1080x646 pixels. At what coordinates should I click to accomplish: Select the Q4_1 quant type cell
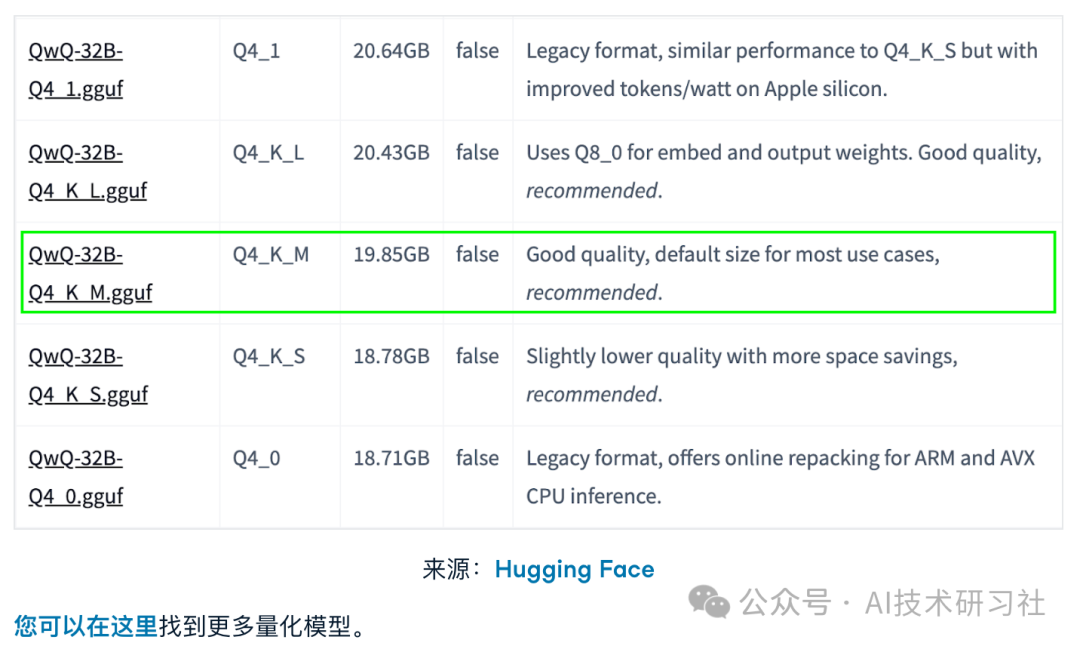click(x=257, y=51)
